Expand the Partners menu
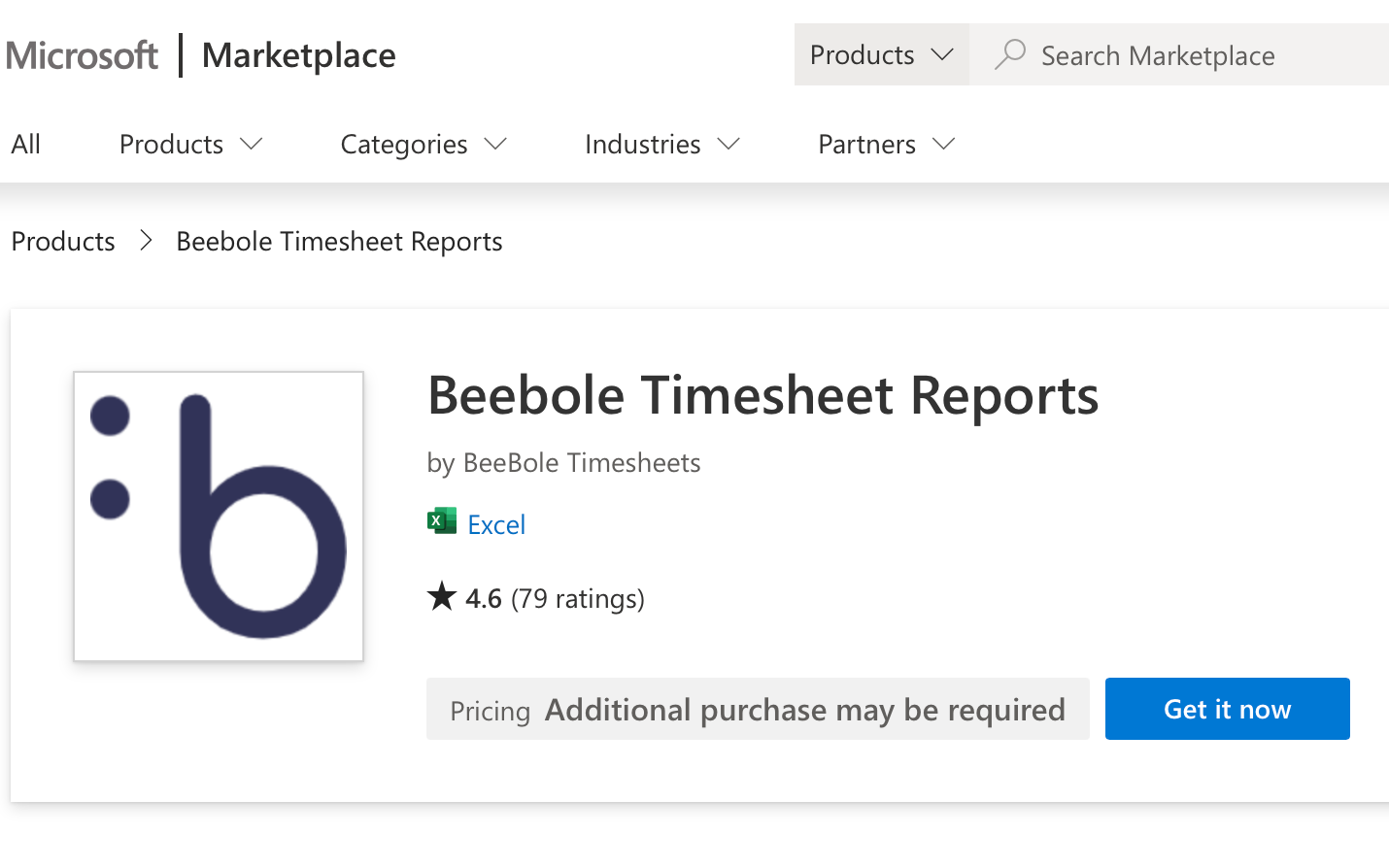1389x868 pixels. [887, 144]
